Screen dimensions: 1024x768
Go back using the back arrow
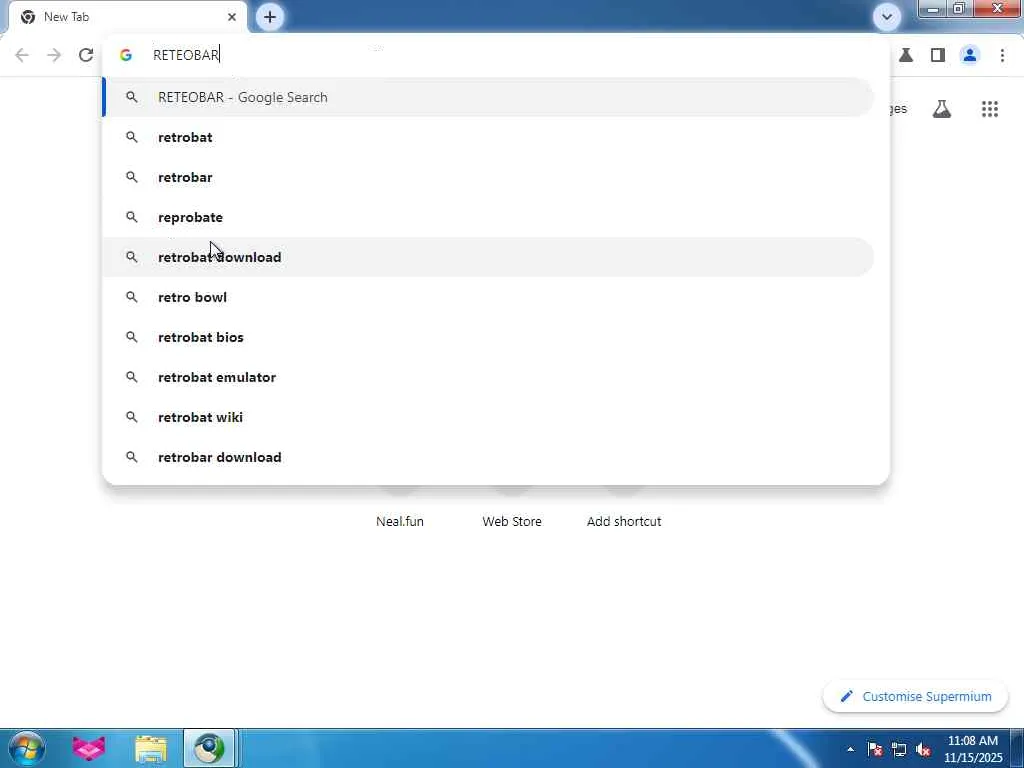pyautogui.click(x=22, y=55)
